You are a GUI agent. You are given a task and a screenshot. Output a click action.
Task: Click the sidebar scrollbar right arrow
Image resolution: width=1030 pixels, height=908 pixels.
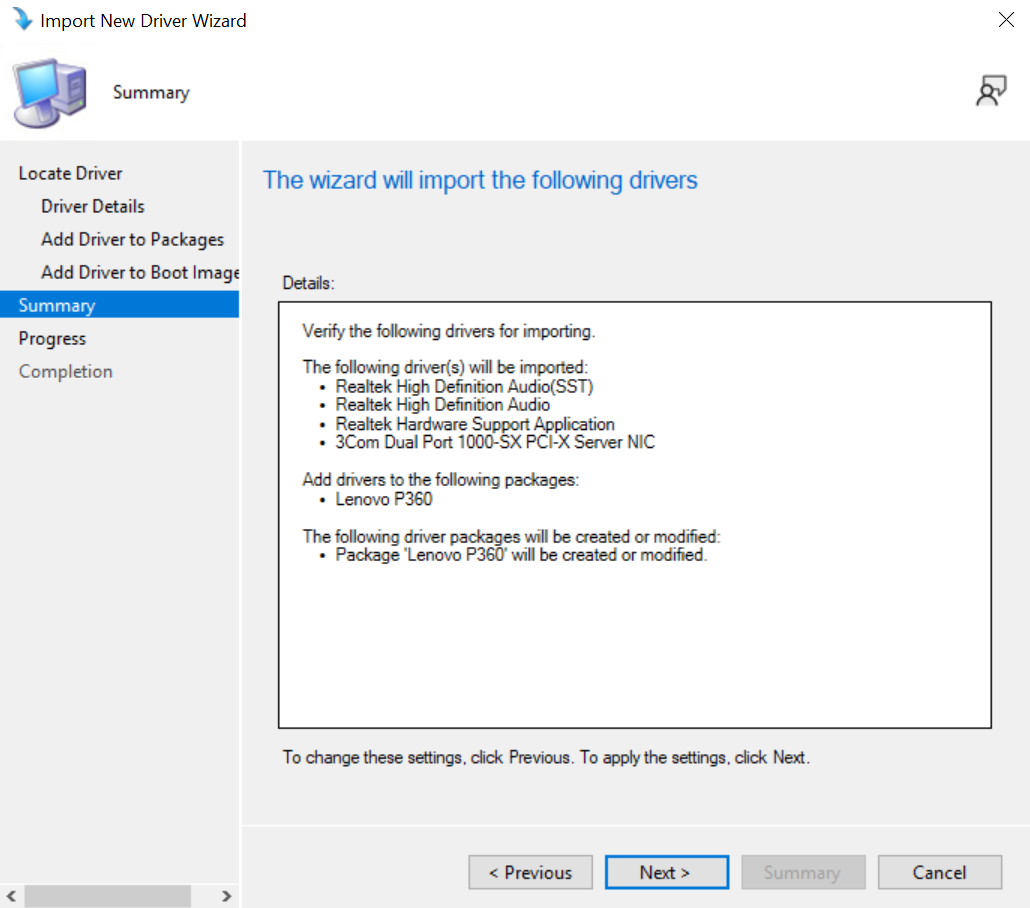227,896
